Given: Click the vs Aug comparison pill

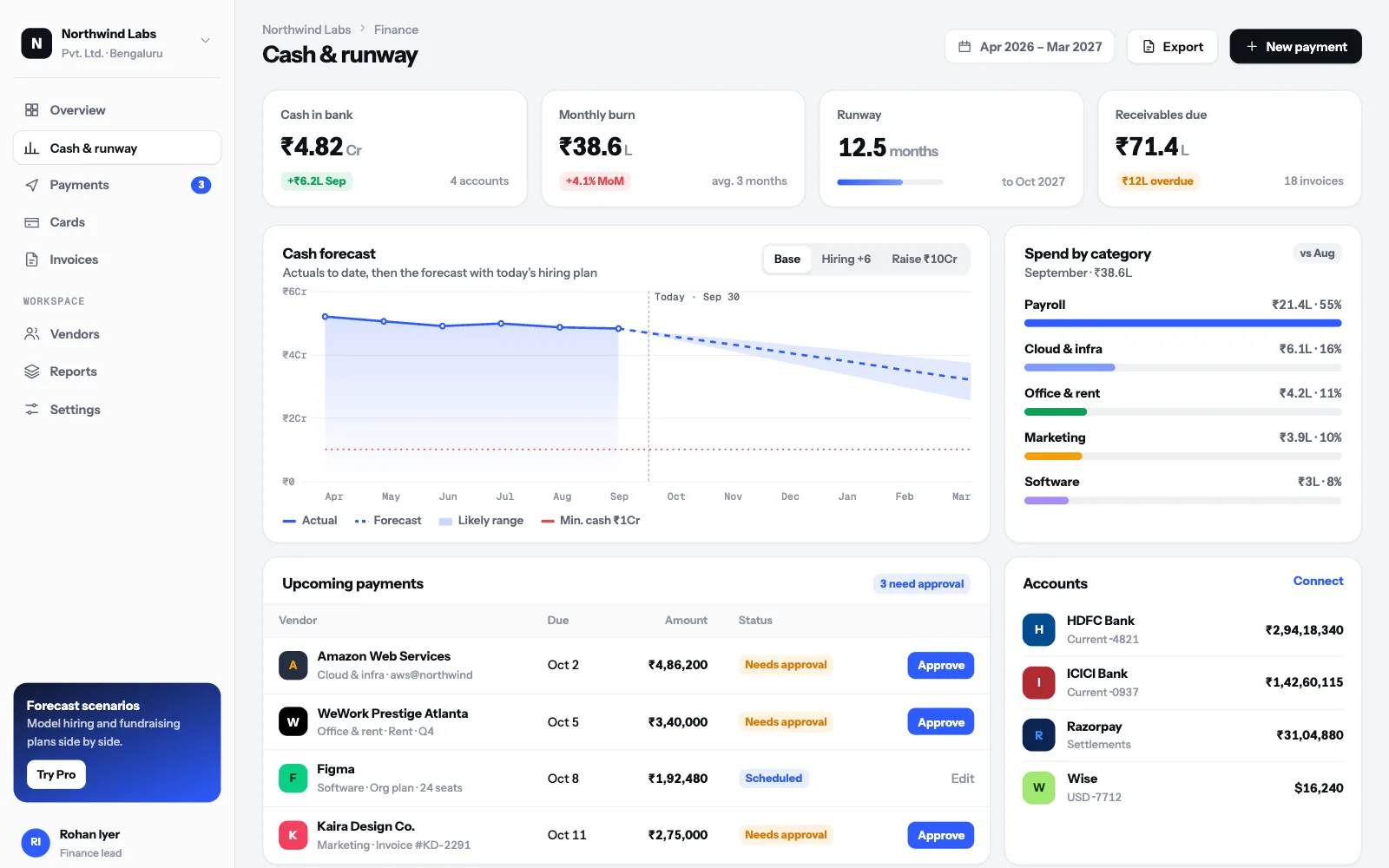Looking at the screenshot, I should (x=1317, y=253).
